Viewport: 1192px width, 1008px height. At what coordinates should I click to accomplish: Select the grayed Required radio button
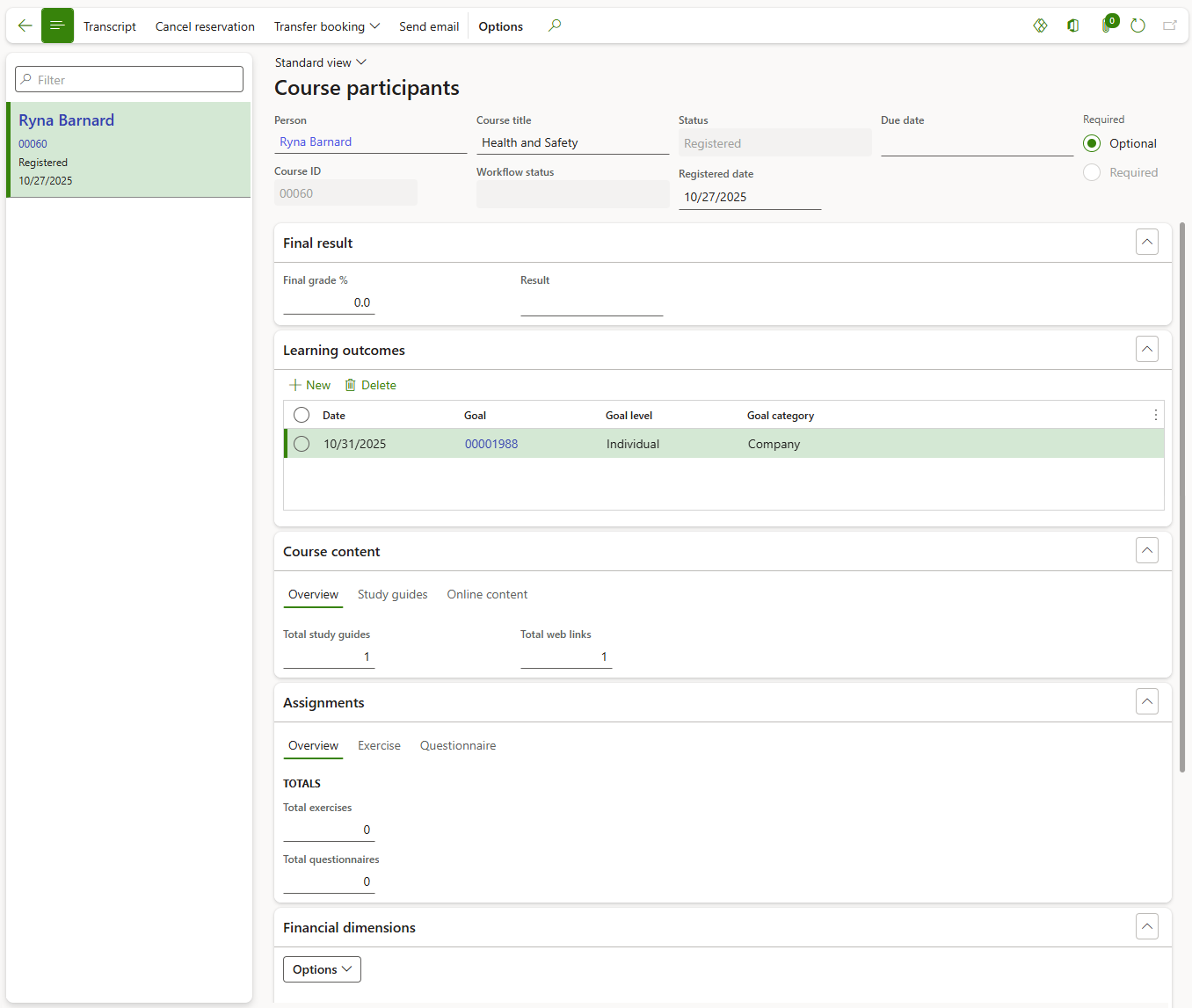(1092, 172)
